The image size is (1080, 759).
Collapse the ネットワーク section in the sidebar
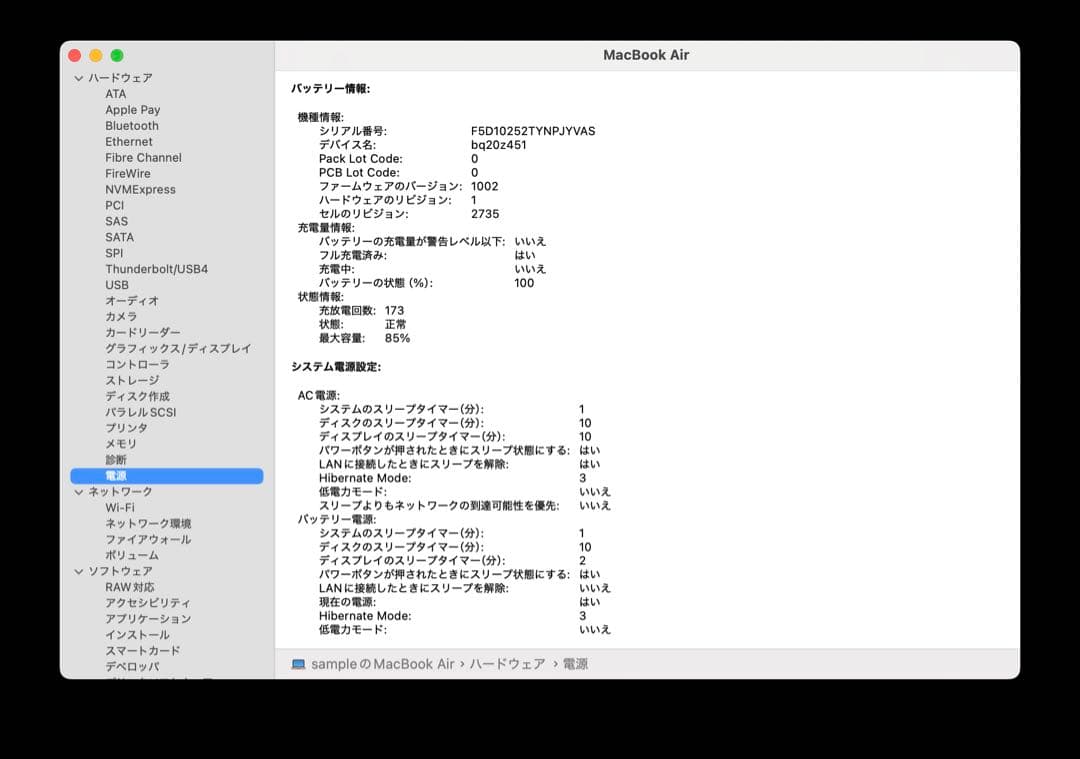(x=77, y=491)
